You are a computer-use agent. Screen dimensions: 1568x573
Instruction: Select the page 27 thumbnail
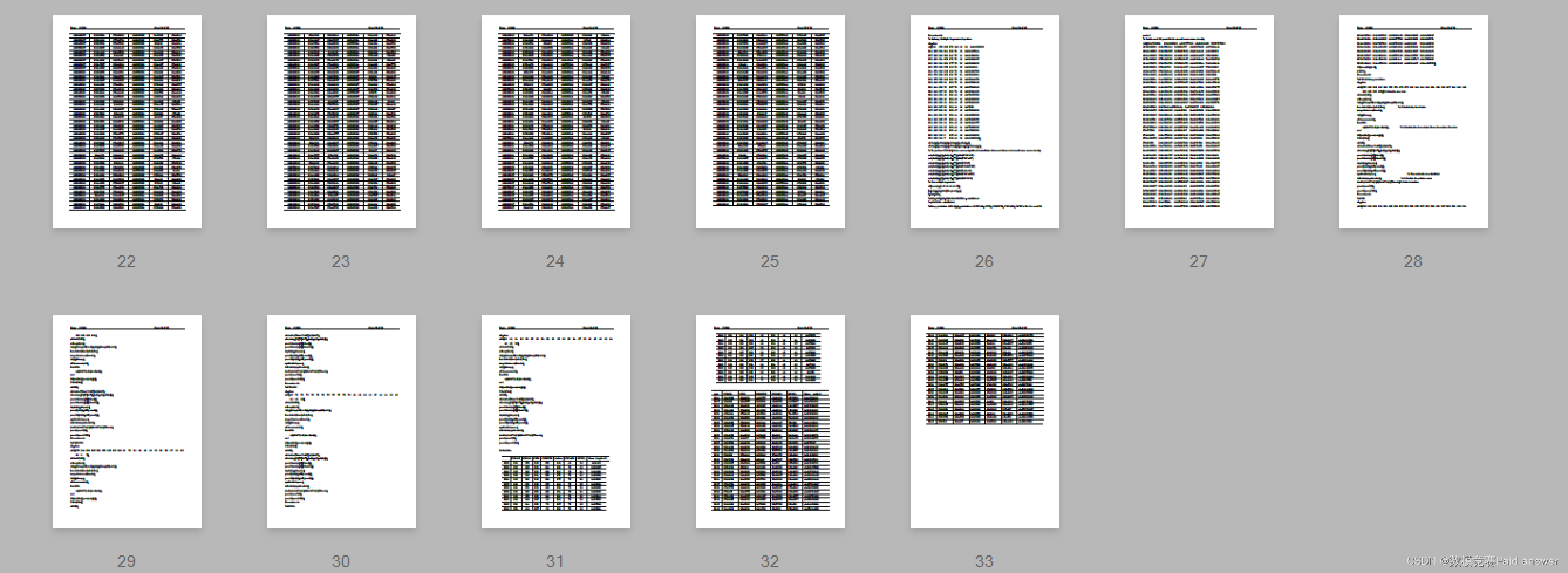tap(1199, 122)
